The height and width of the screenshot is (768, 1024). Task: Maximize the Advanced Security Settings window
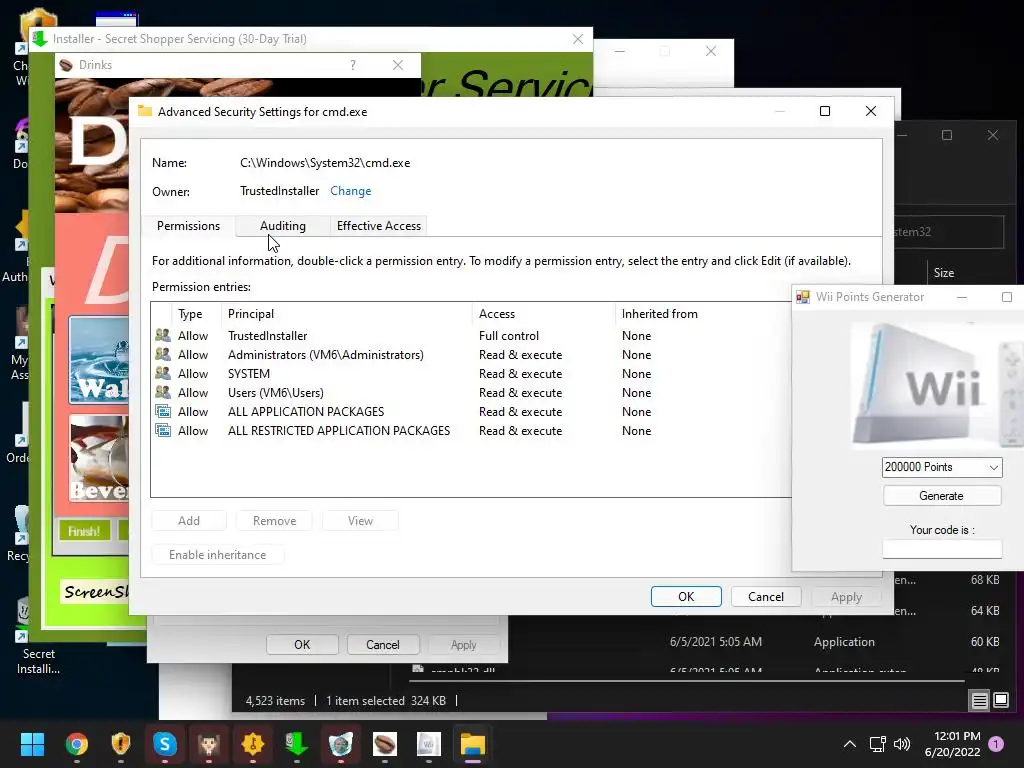(x=825, y=111)
